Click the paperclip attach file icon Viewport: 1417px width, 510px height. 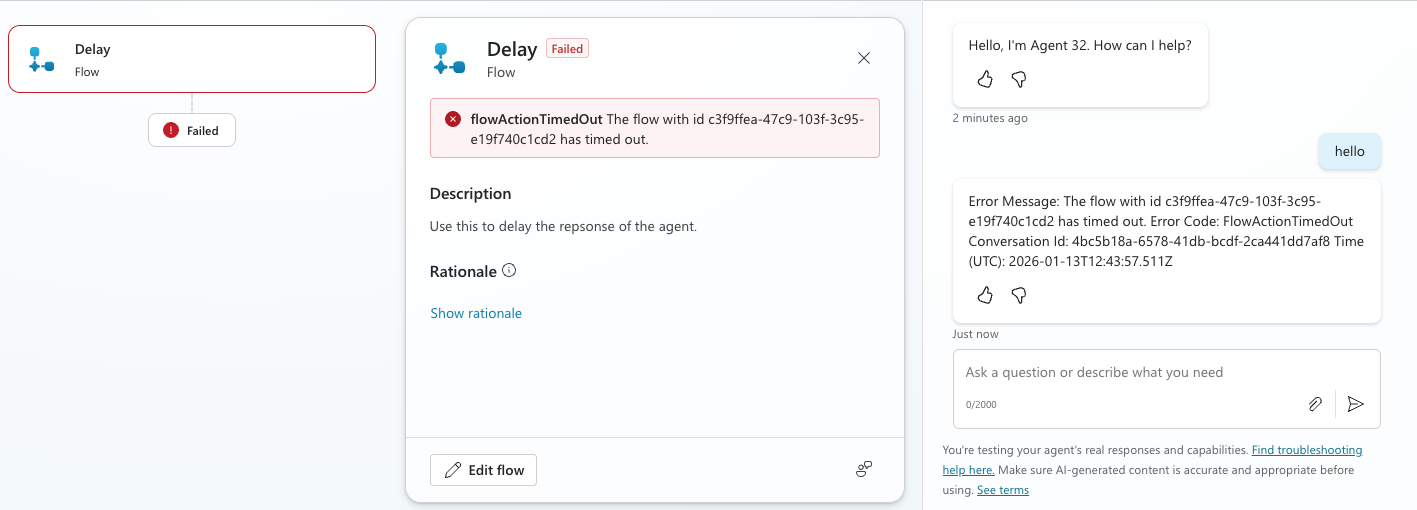tap(1315, 404)
